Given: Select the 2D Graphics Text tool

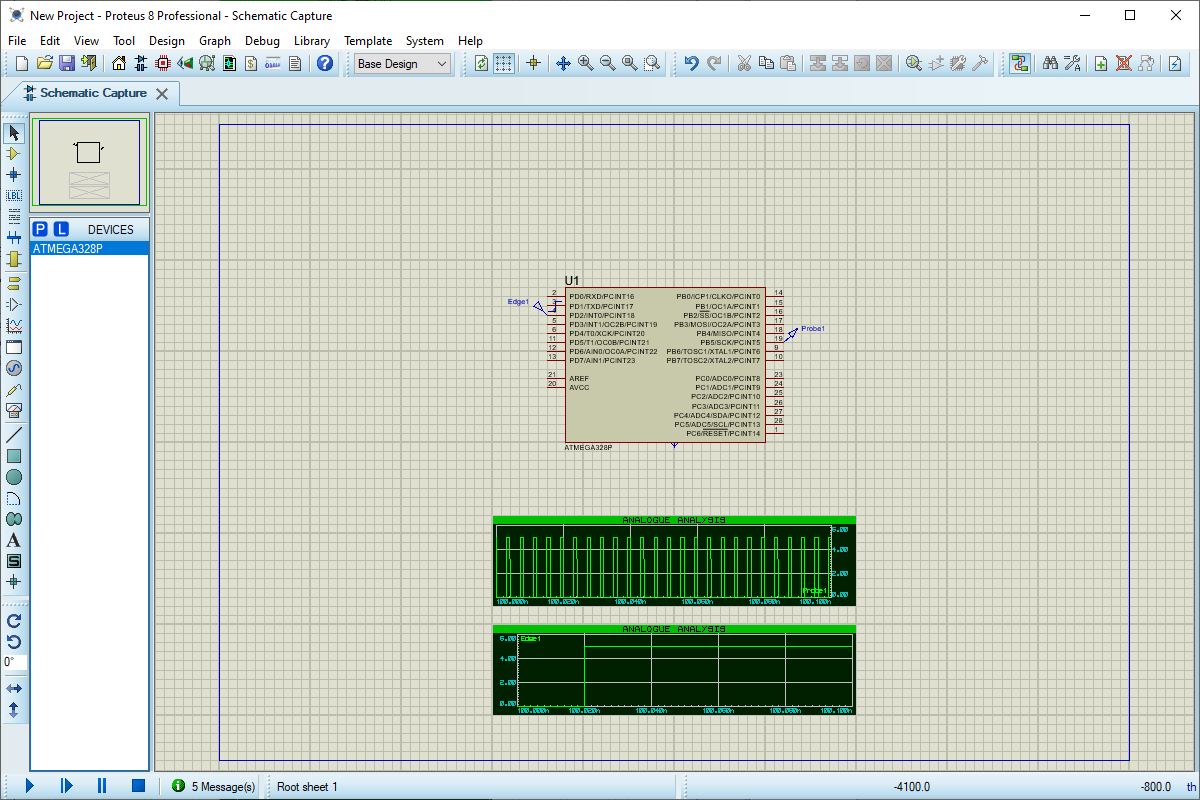Looking at the screenshot, I should coord(14,540).
